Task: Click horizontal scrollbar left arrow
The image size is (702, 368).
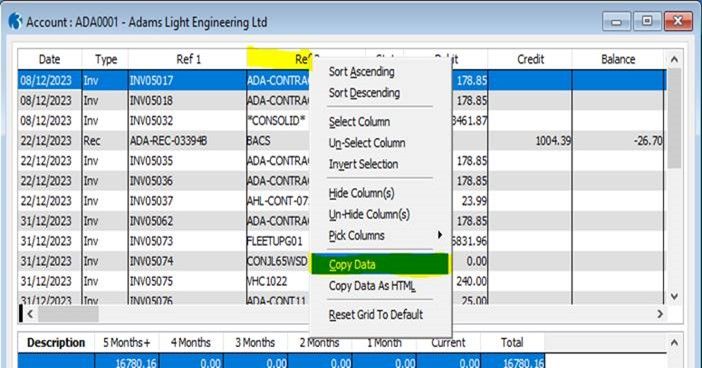Action: coord(30,314)
